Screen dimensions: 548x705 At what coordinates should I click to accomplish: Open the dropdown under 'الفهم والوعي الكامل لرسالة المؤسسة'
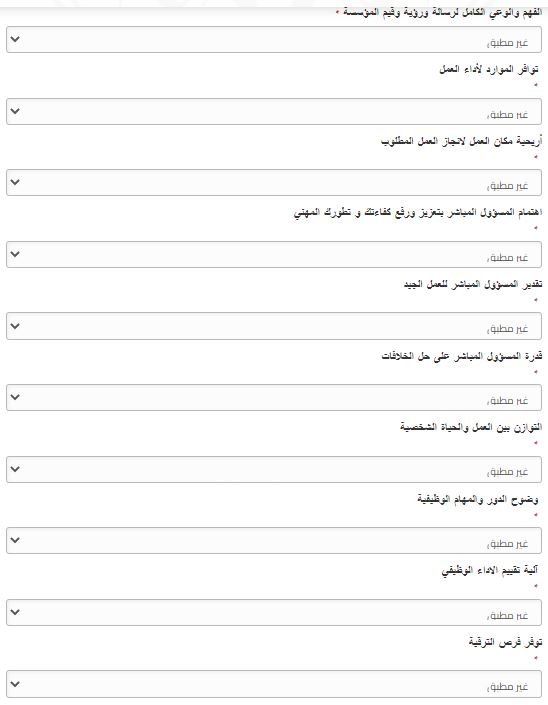point(274,40)
